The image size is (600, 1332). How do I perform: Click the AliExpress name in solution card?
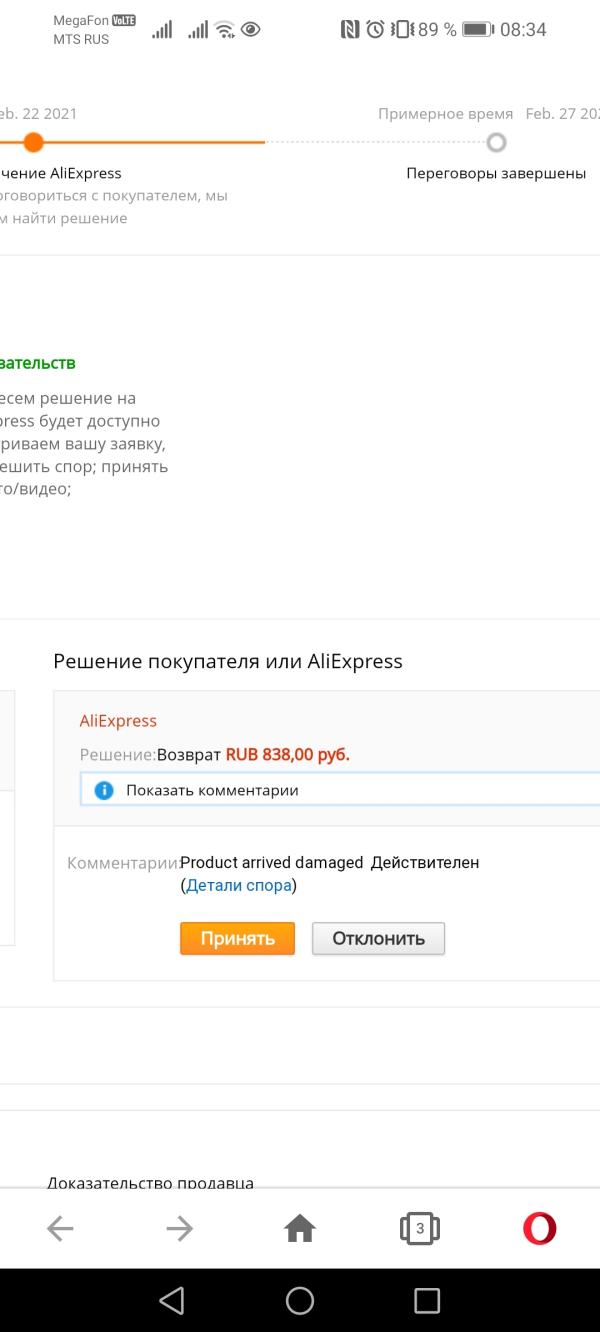pyautogui.click(x=118, y=721)
